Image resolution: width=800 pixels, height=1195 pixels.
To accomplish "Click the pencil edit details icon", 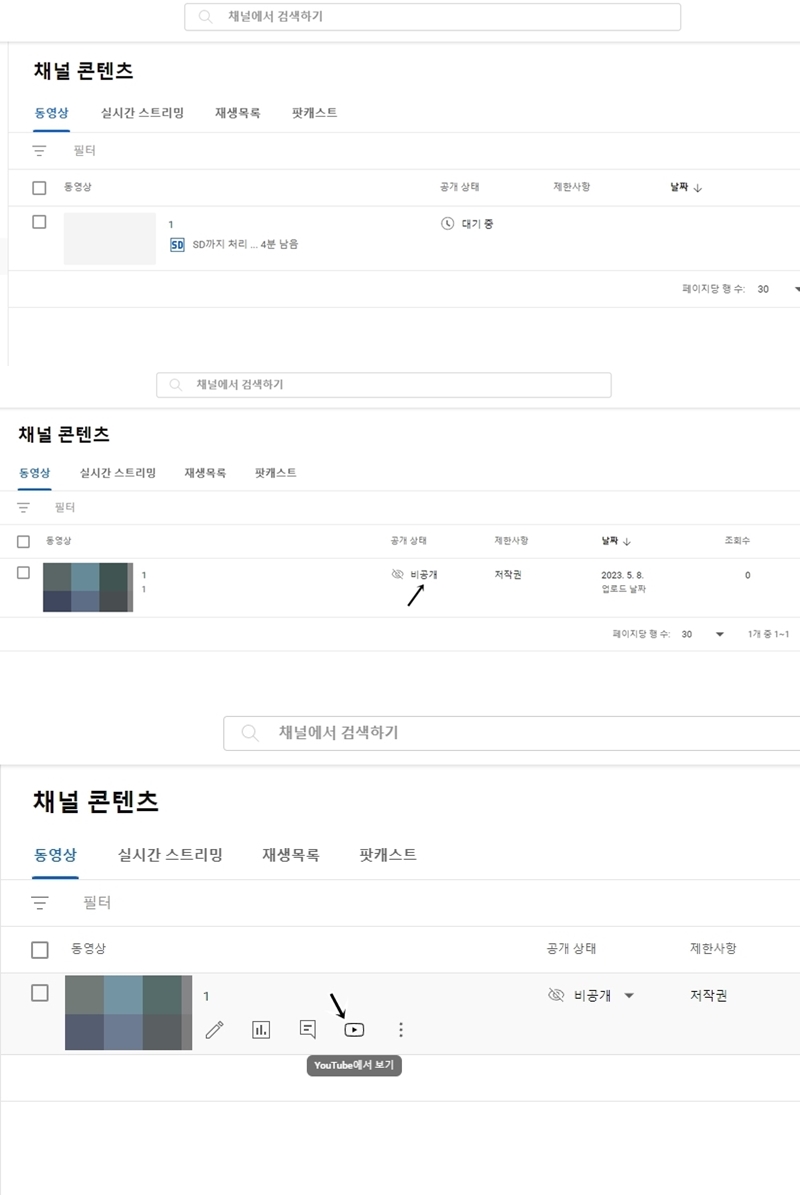I will pos(215,1030).
